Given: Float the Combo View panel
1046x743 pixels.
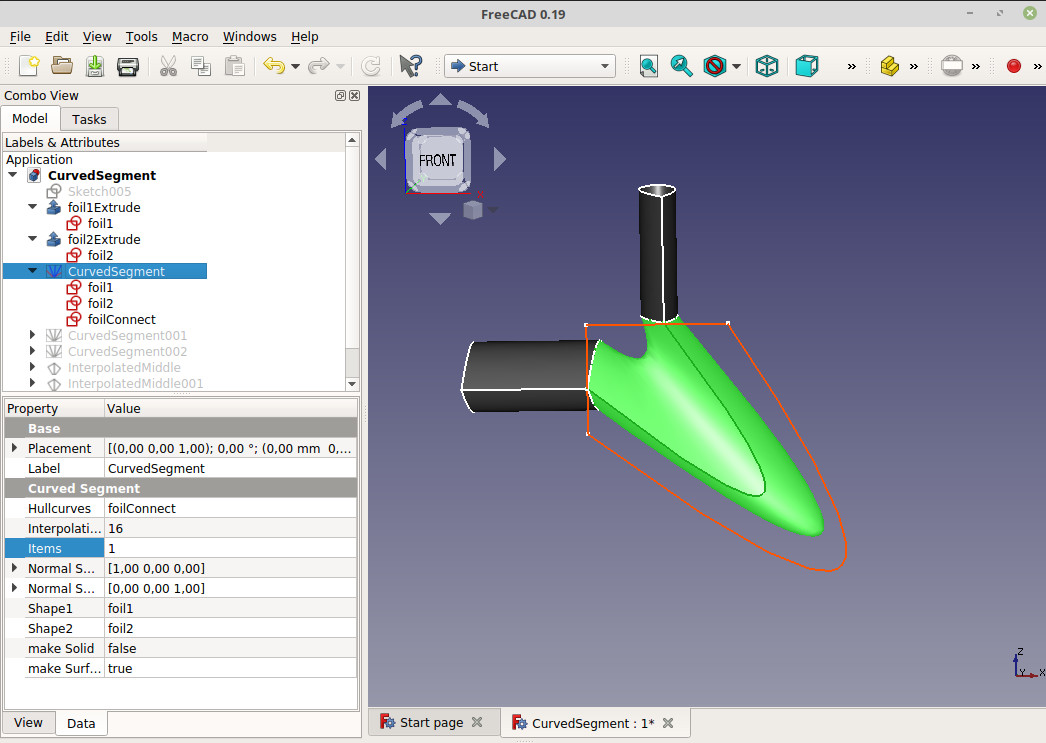Looking at the screenshot, I should point(340,95).
